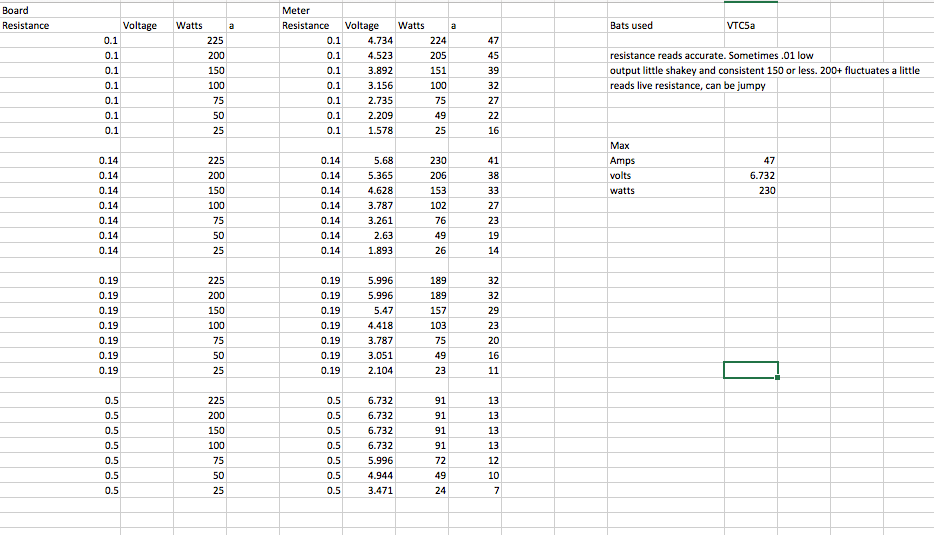Screen dimensions: 934x535
Task: Select the cell containing "VTC5a"
Action: pos(741,25)
